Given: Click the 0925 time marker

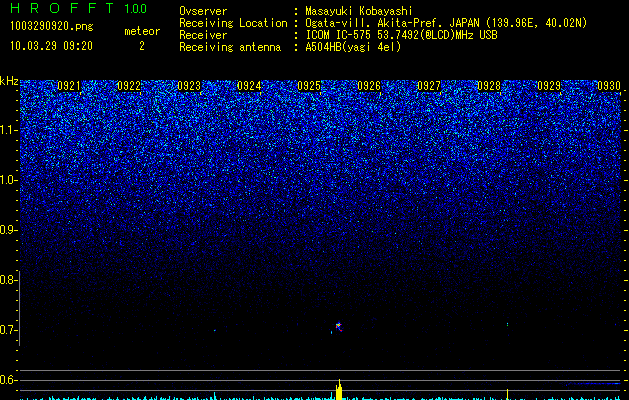Looking at the screenshot, I should pos(309,86).
